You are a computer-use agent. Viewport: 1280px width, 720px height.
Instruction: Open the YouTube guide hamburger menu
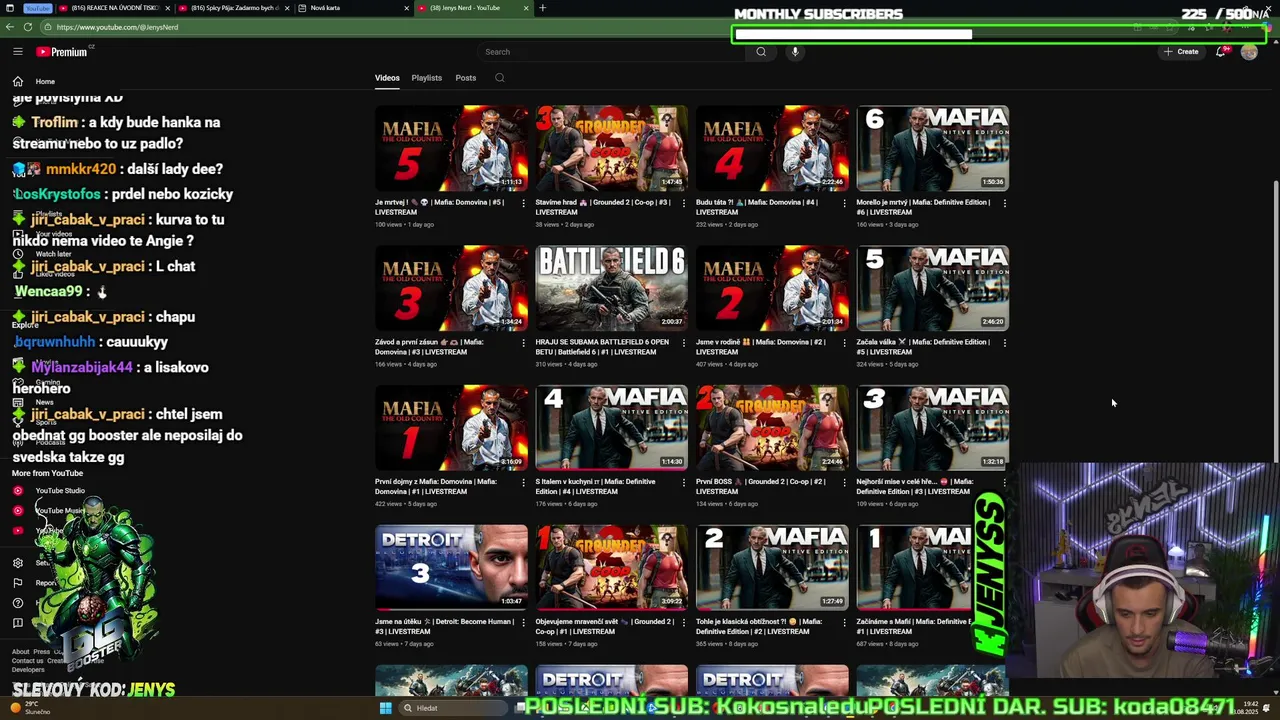click(18, 51)
